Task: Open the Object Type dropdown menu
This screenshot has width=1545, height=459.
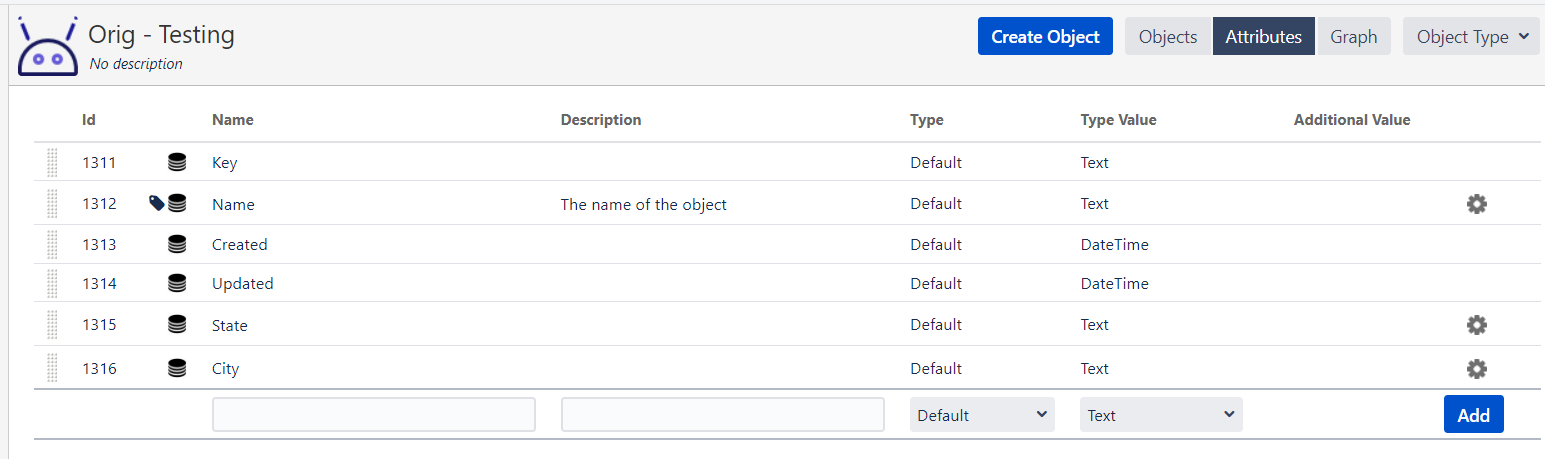Action: [x=1471, y=36]
